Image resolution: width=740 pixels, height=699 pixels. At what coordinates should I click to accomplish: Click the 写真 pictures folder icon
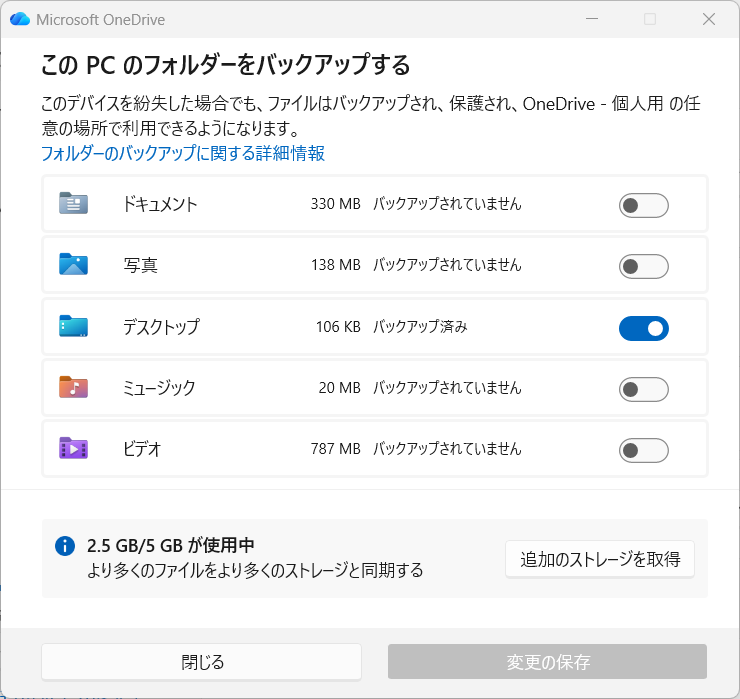click(x=73, y=264)
